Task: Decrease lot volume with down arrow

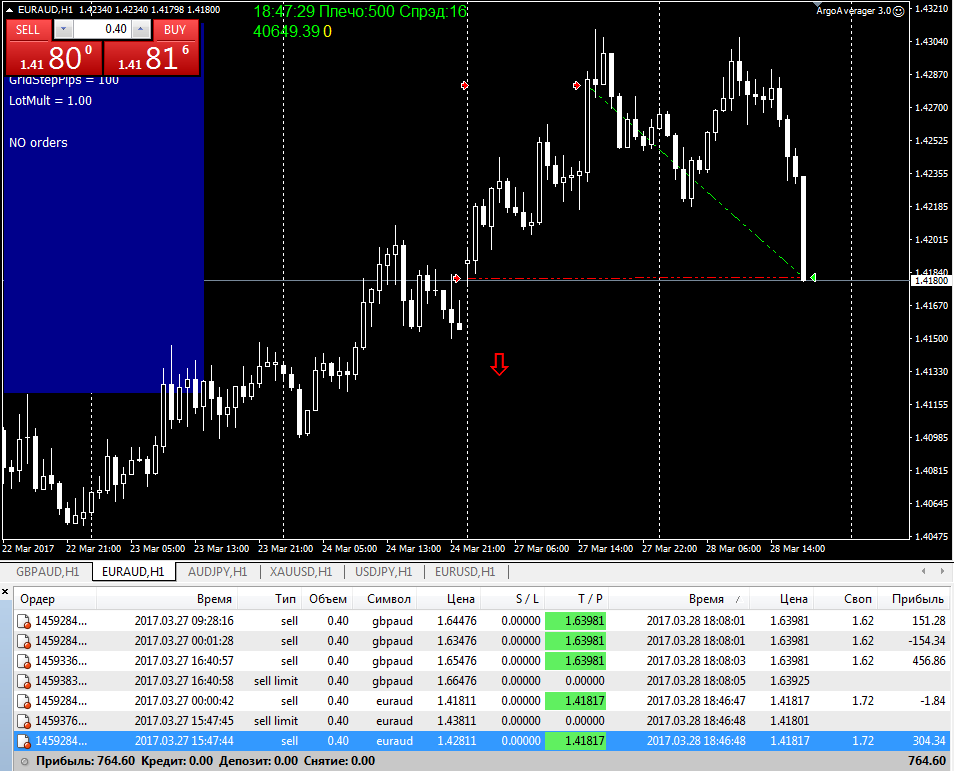Action: pos(63,29)
